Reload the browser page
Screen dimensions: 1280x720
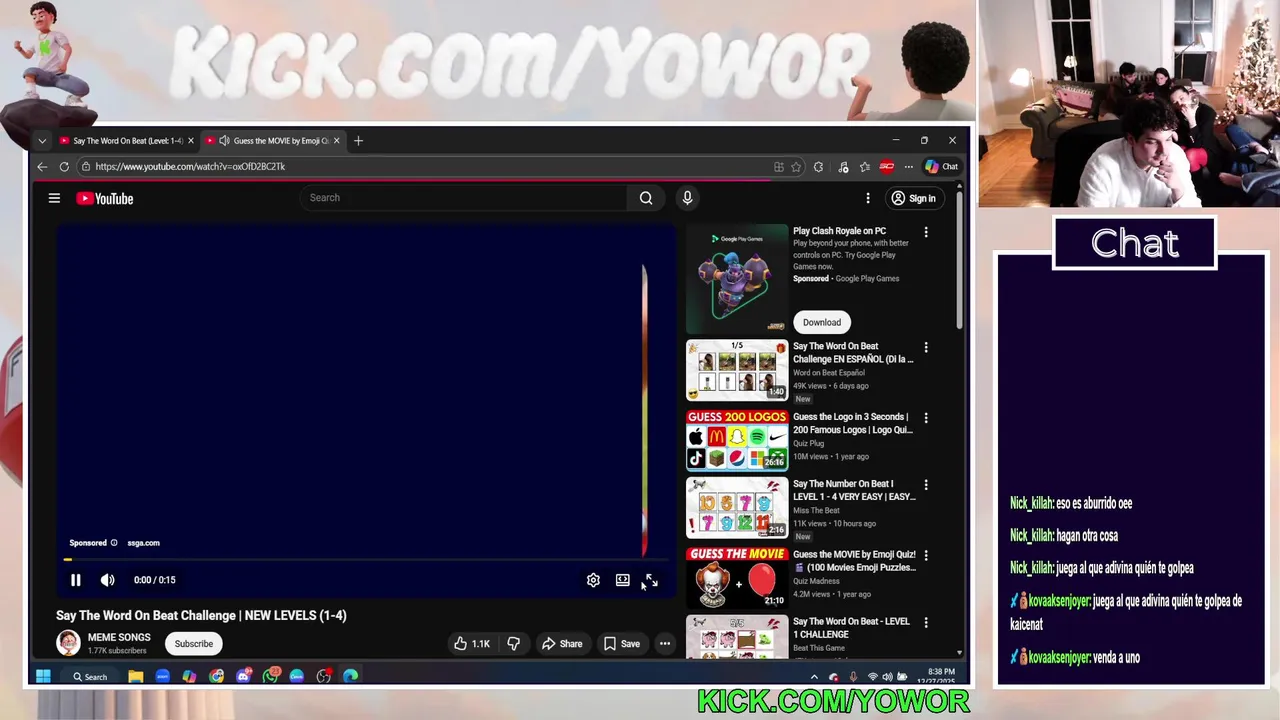tap(64, 167)
